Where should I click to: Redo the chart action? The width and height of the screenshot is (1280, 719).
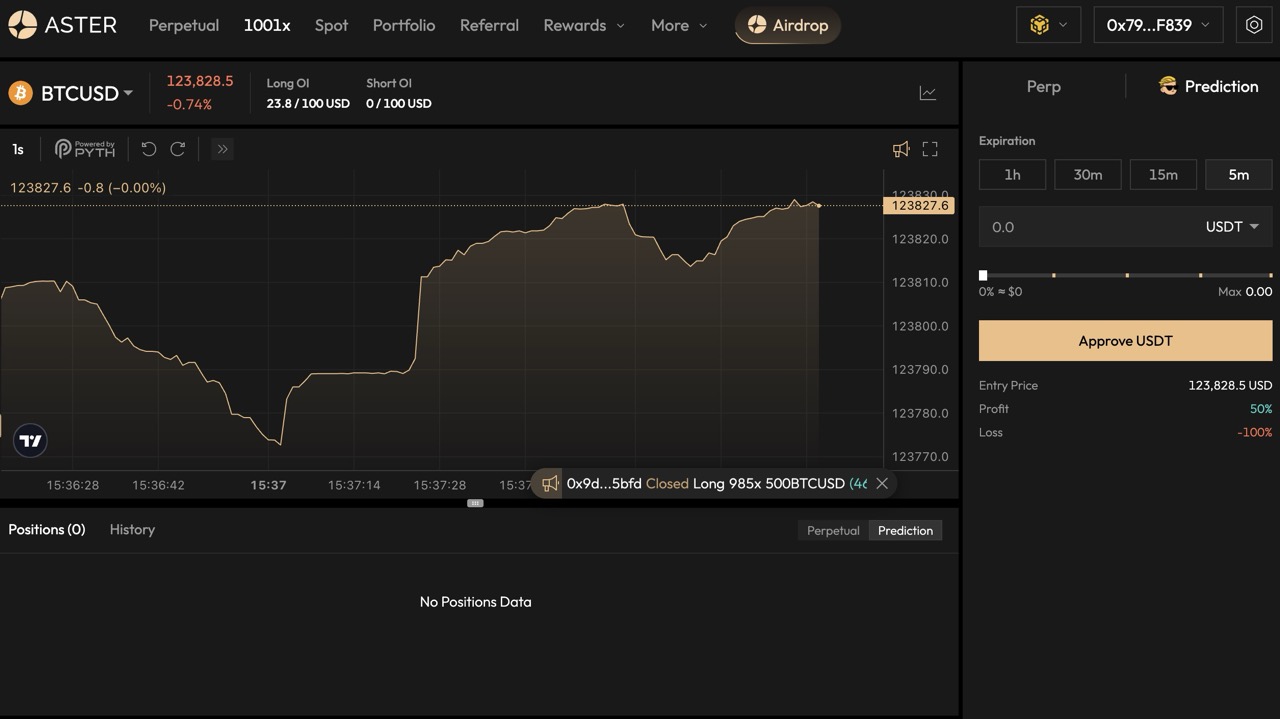(178, 149)
